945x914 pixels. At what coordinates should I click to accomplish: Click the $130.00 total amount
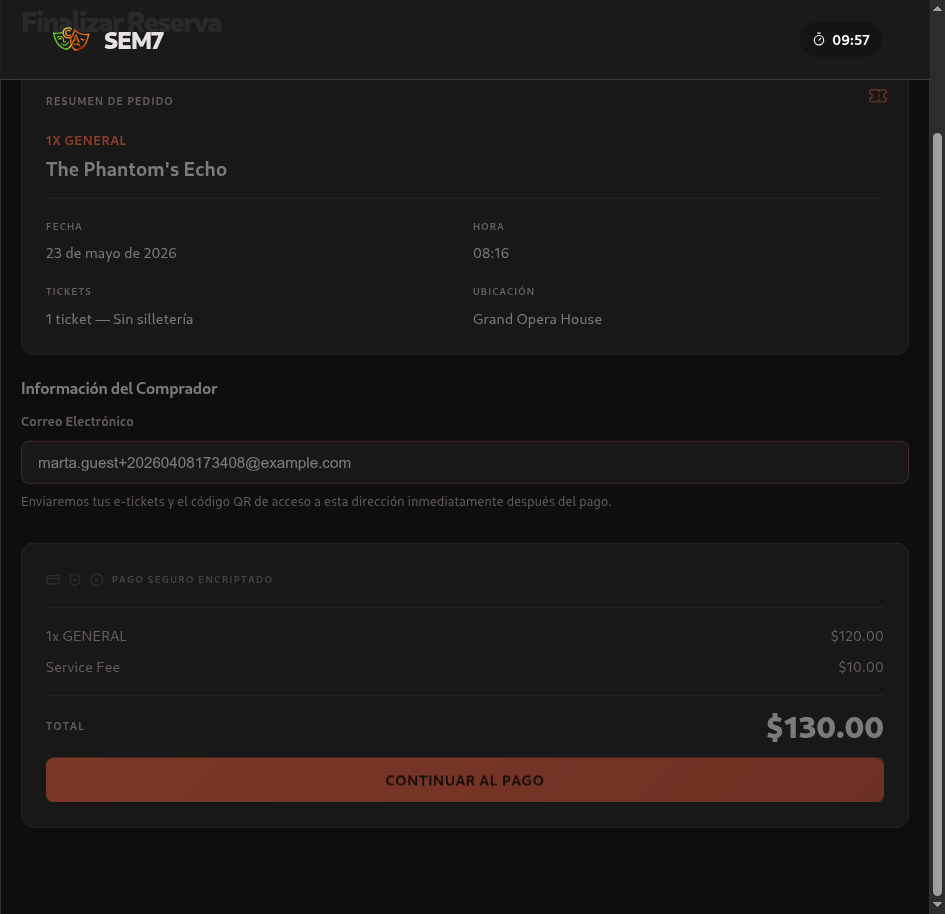[824, 727]
